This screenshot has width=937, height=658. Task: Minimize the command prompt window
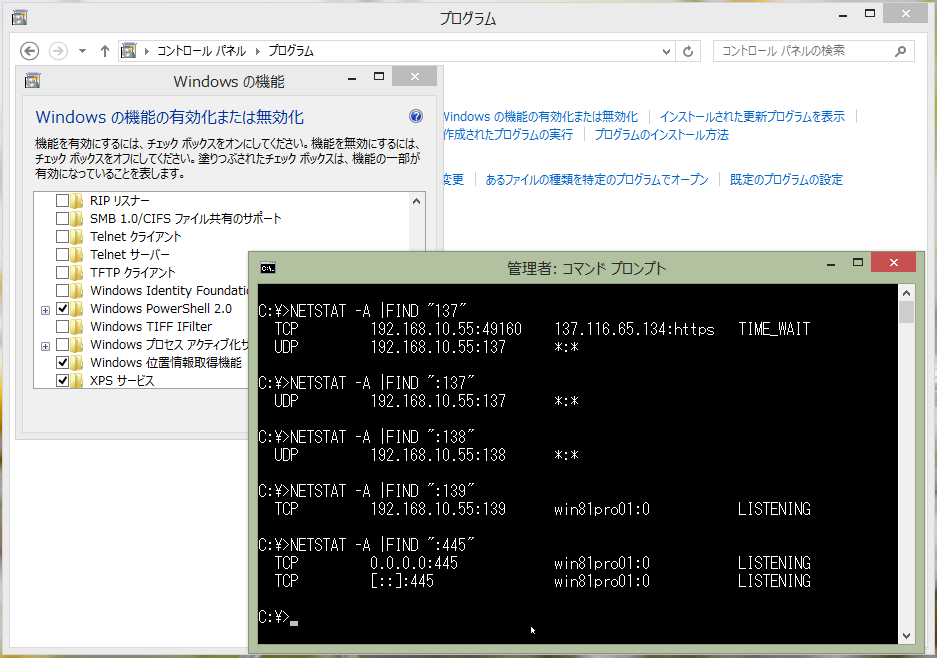831,263
